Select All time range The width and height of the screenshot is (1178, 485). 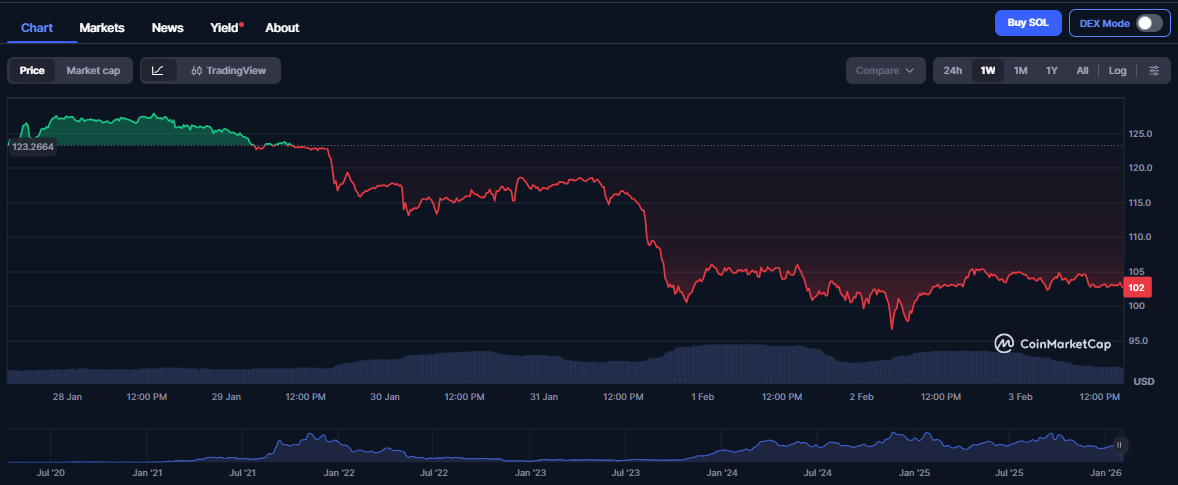tap(1082, 71)
